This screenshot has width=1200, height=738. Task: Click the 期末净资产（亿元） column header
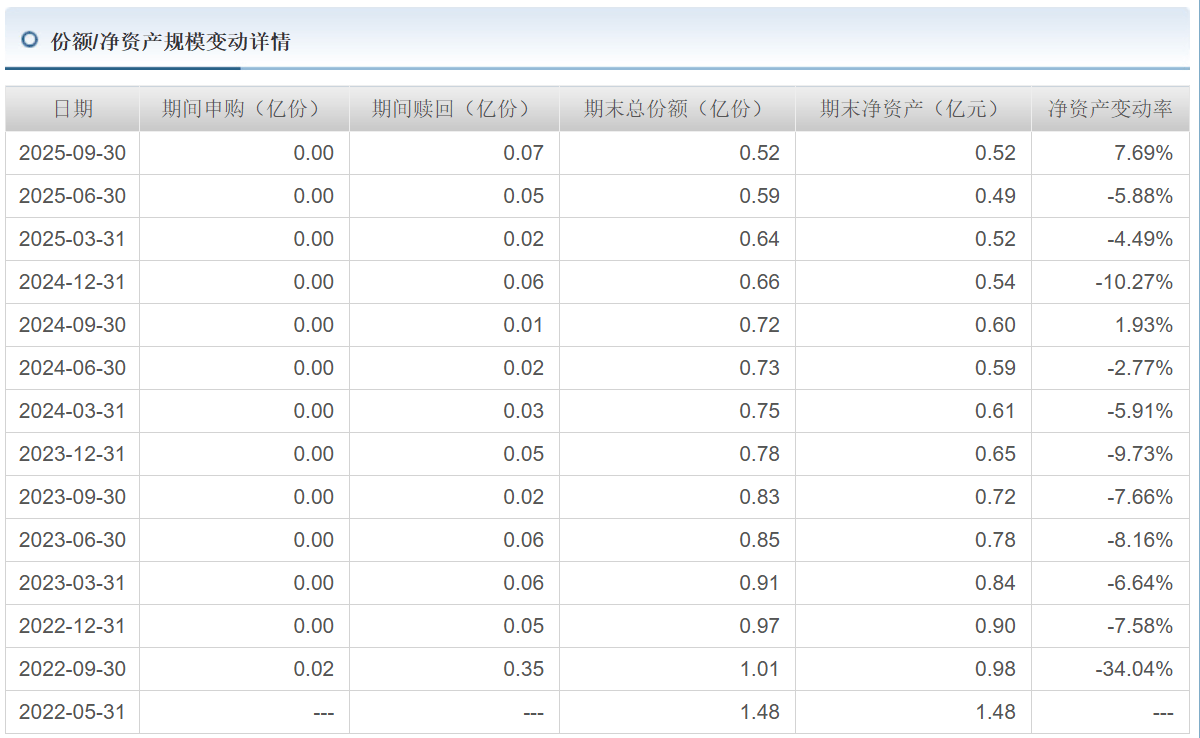[x=912, y=109]
